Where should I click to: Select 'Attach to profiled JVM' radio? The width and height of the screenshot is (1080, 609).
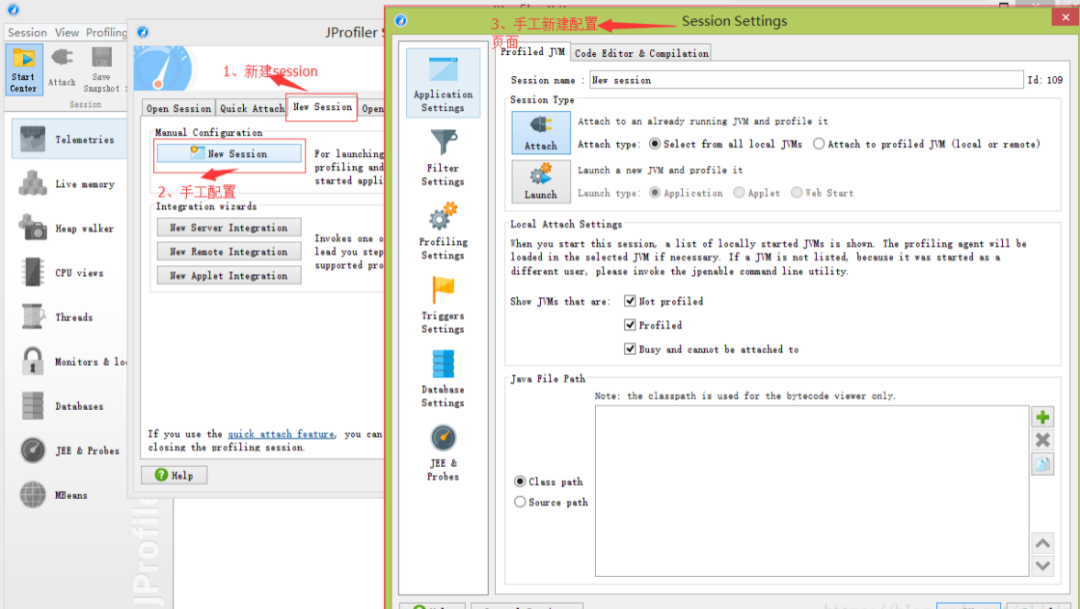coord(818,144)
